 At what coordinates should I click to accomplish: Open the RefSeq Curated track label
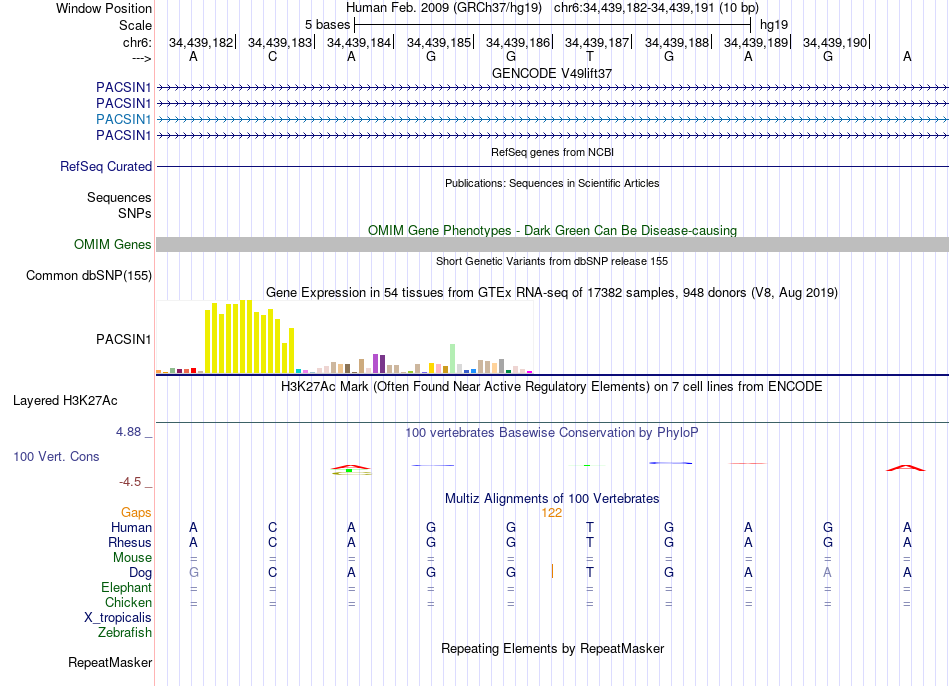point(106,166)
